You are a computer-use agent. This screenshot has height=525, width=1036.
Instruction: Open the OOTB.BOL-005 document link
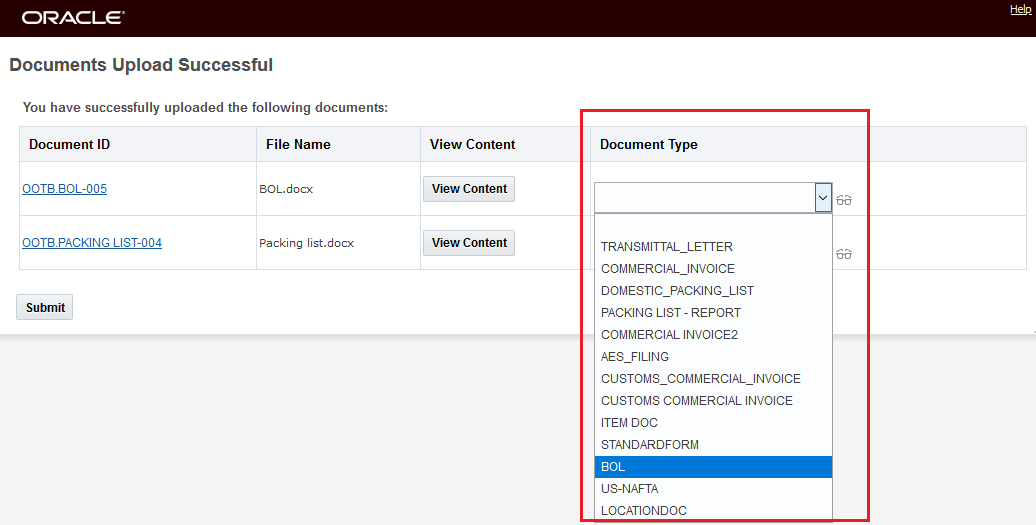tap(64, 189)
